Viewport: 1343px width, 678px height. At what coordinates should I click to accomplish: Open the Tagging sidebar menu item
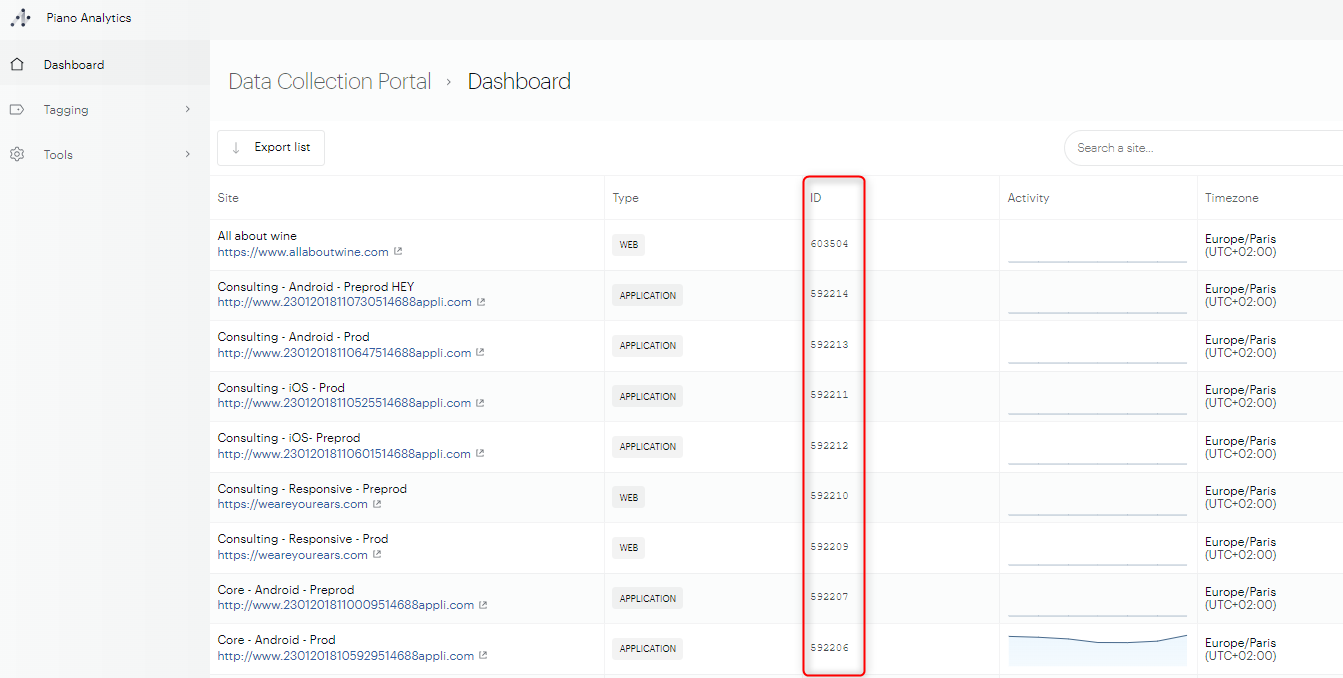point(66,110)
